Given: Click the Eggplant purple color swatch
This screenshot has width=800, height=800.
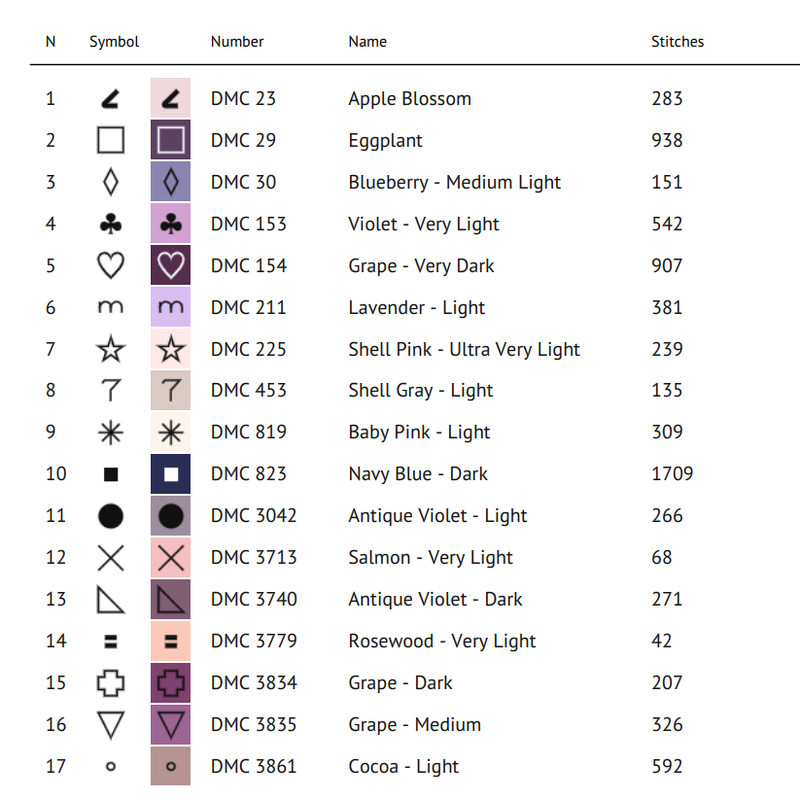Looking at the screenshot, I should 171,140.
